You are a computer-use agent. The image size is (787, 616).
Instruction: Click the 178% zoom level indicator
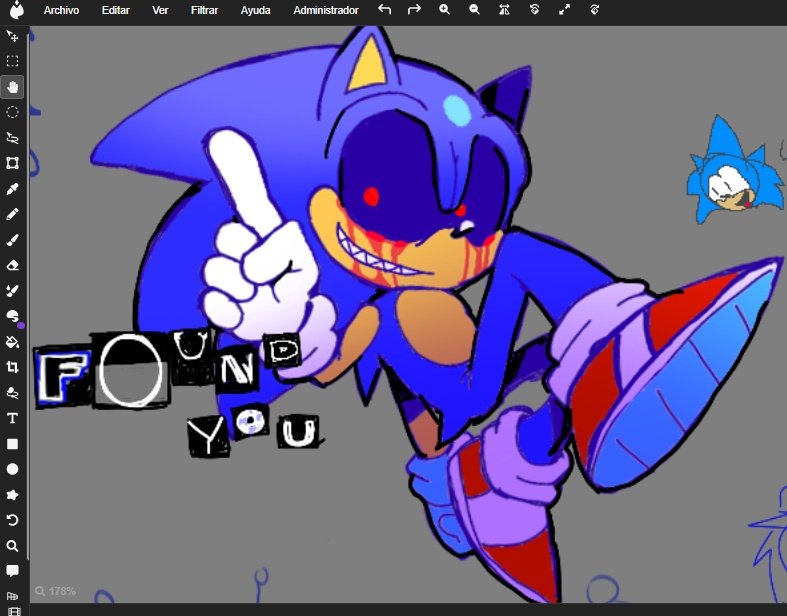(x=56, y=591)
